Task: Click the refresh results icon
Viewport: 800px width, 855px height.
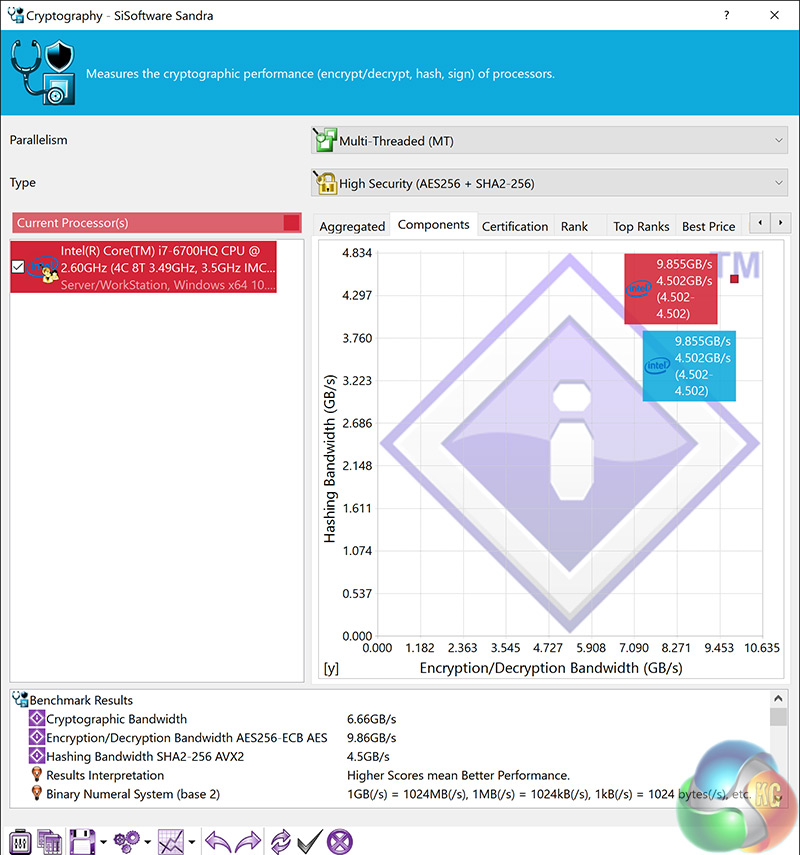Action: (x=281, y=841)
